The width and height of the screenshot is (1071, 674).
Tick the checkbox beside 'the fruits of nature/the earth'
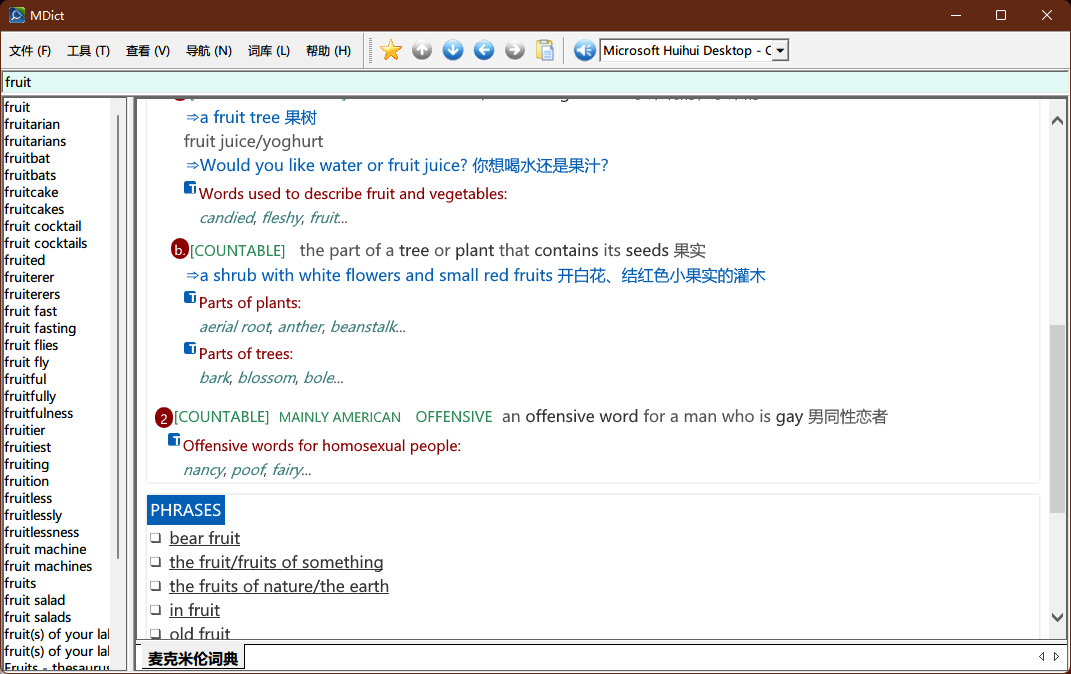(156, 586)
